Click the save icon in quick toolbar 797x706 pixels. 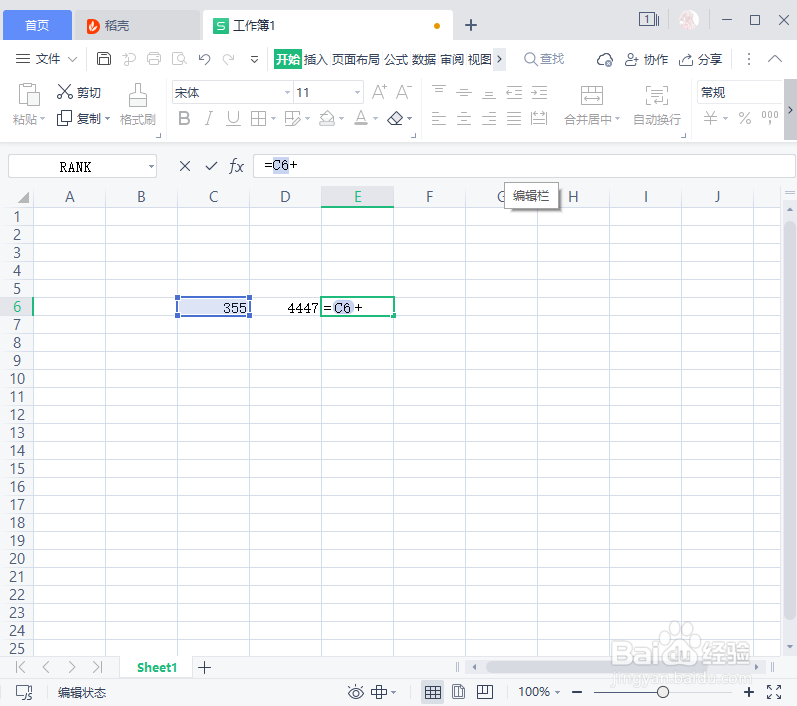point(104,59)
